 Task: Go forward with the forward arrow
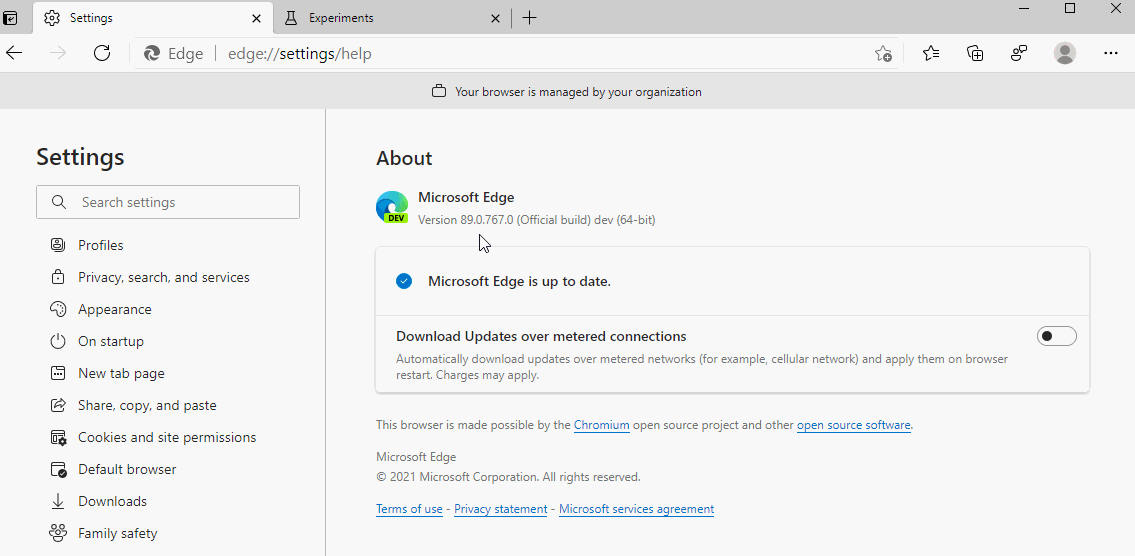tap(58, 53)
